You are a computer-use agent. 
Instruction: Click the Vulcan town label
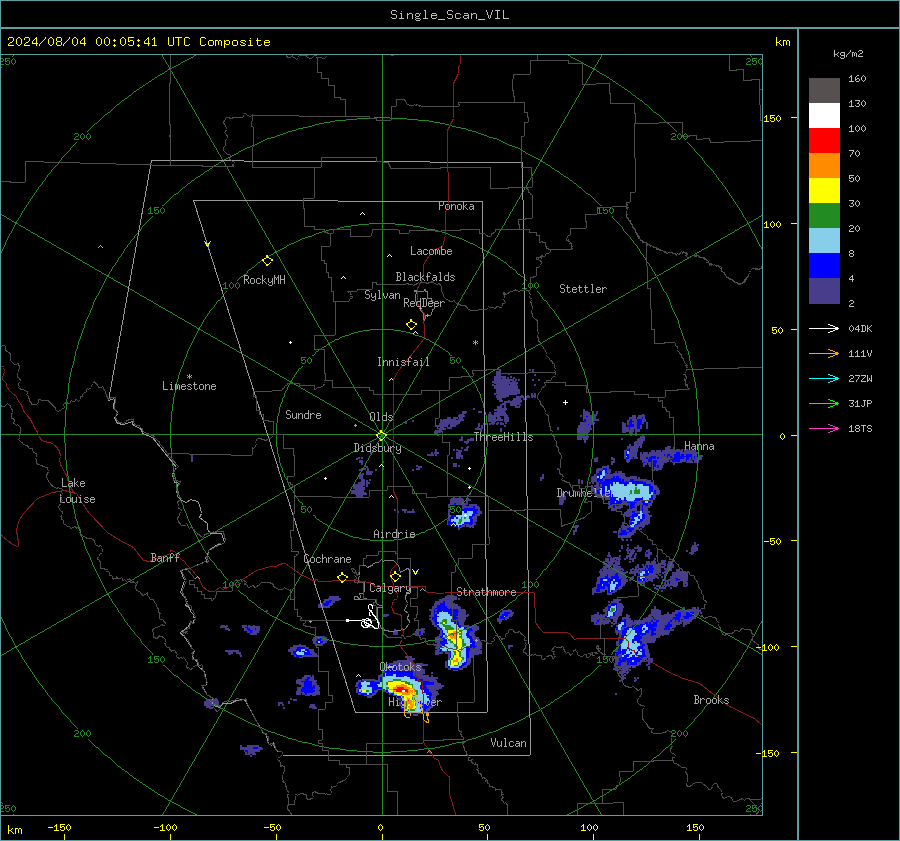point(508,743)
